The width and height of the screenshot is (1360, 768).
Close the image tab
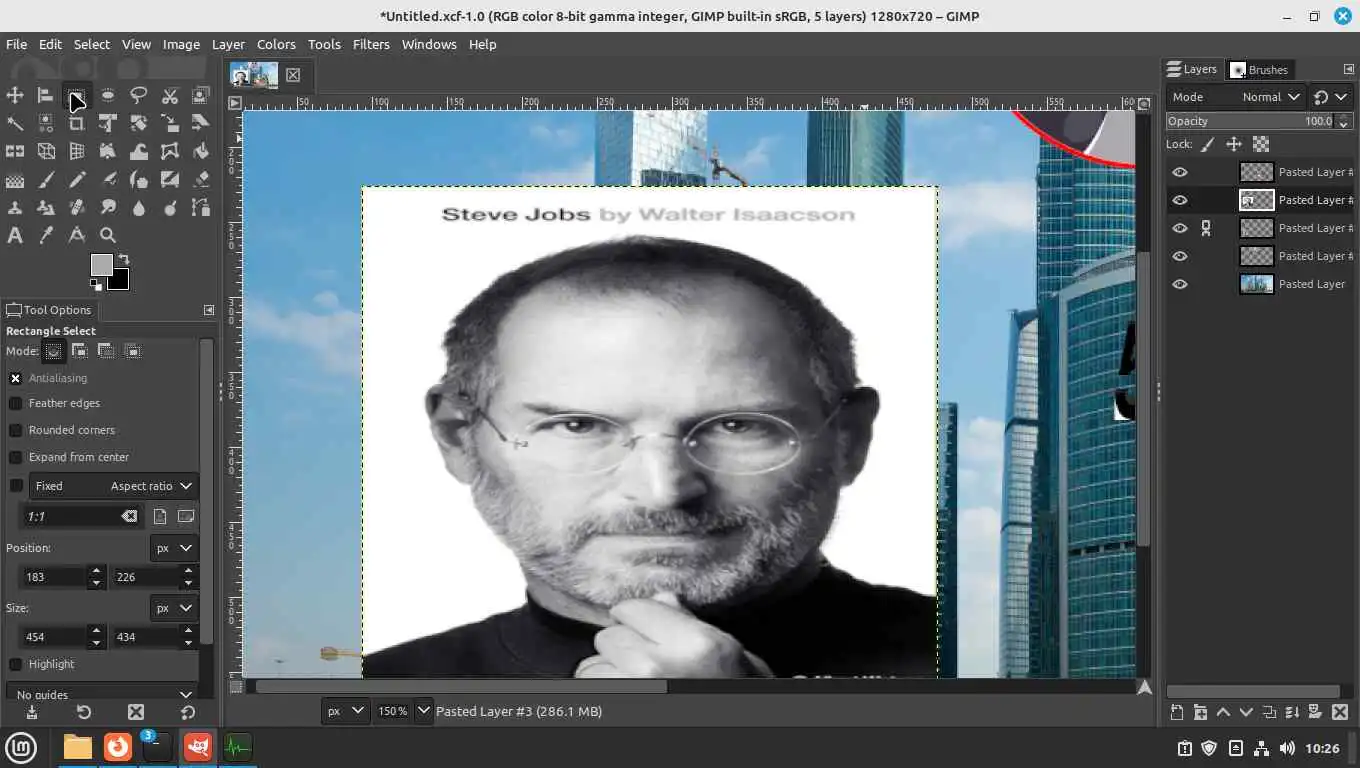[293, 75]
